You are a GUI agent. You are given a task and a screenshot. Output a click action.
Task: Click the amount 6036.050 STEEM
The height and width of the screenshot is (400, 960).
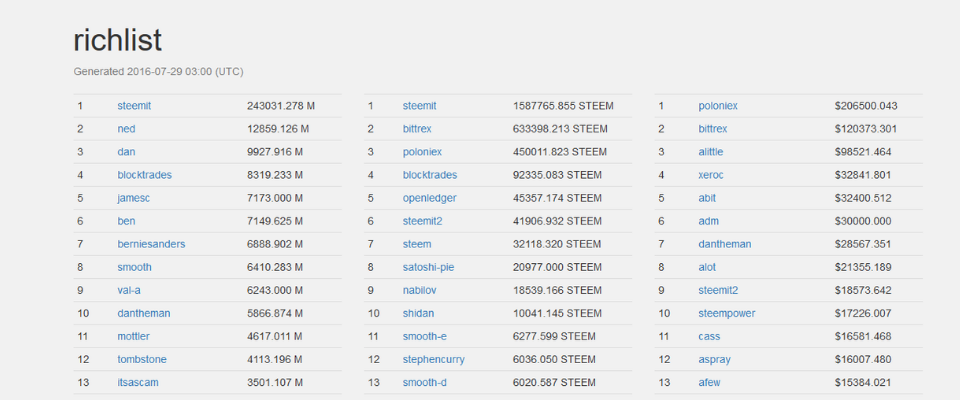tap(555, 360)
